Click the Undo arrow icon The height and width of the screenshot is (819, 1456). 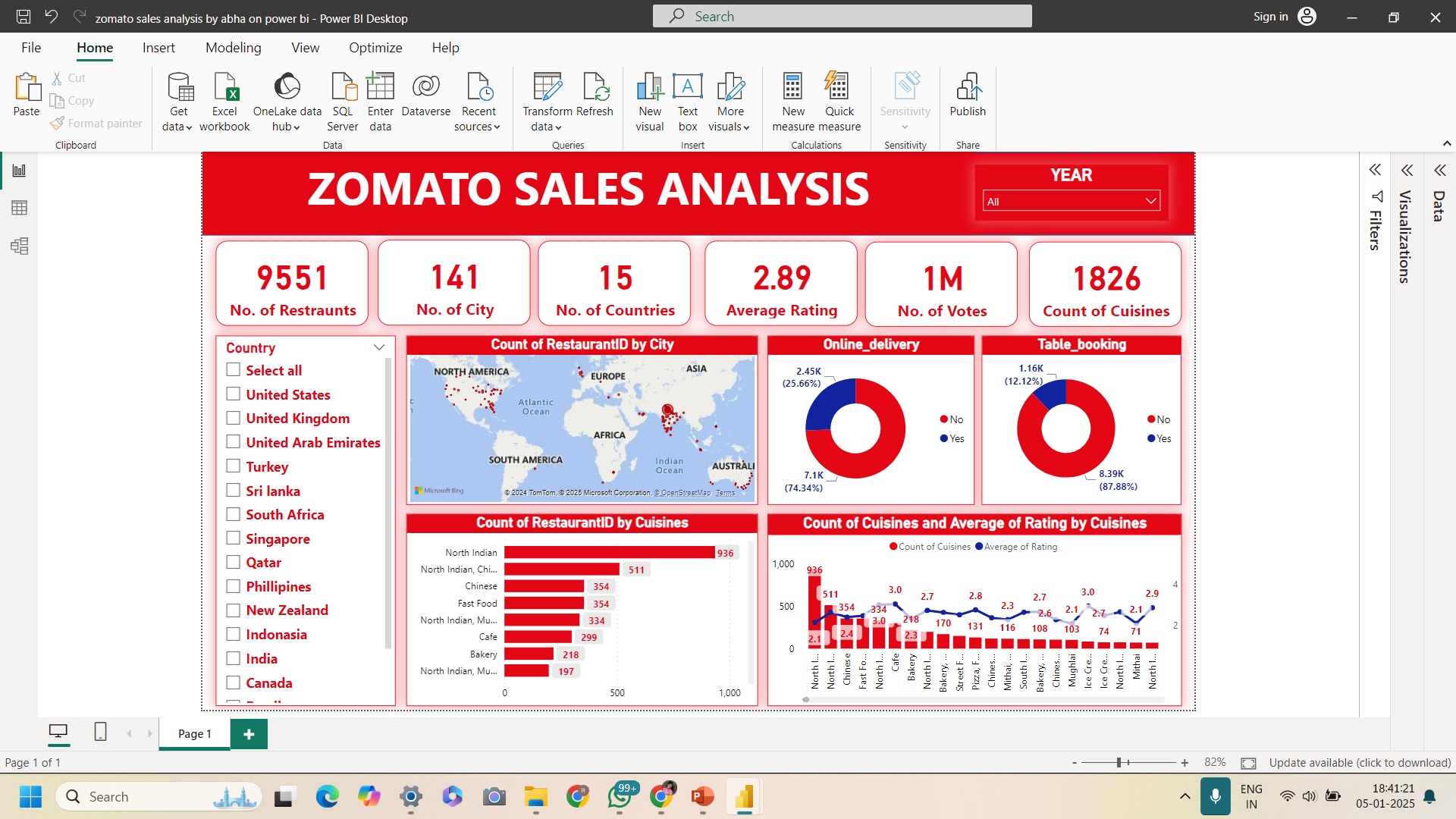point(51,17)
